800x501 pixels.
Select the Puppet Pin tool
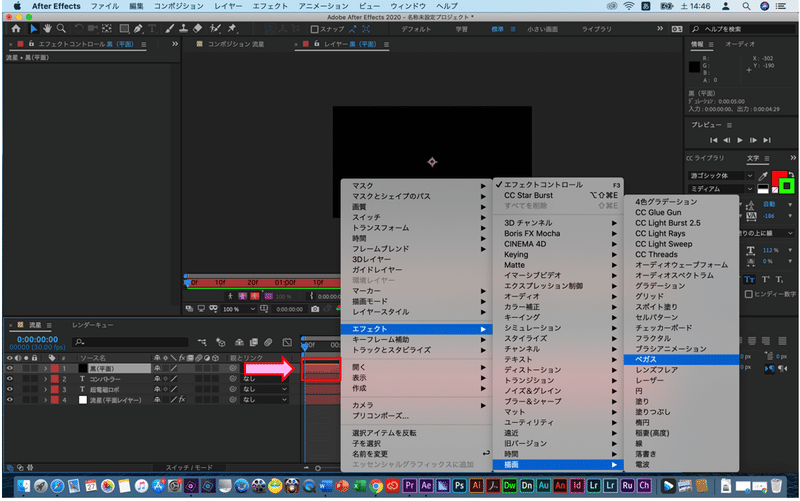tap(232, 29)
